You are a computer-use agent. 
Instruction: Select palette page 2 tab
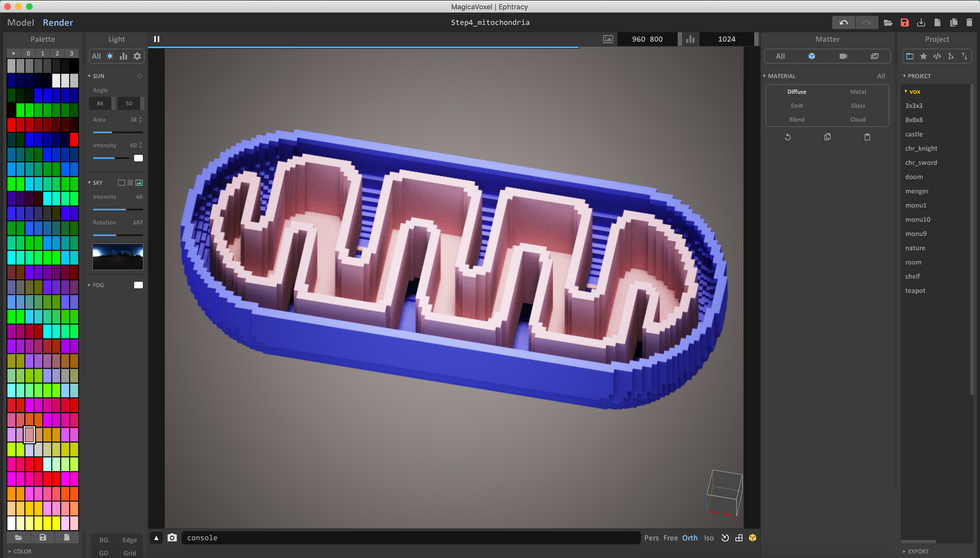click(57, 53)
